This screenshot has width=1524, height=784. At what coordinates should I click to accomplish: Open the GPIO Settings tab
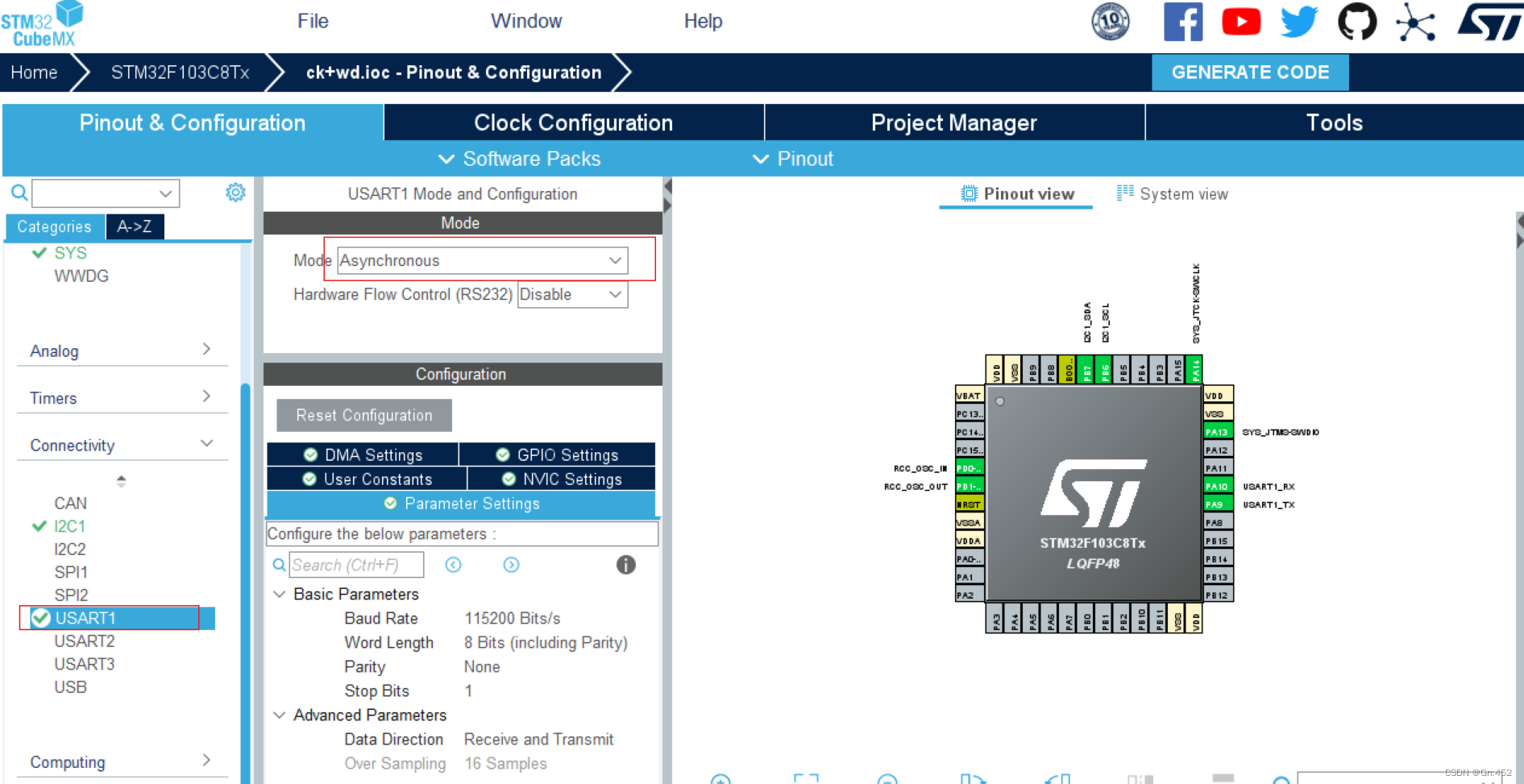point(558,454)
